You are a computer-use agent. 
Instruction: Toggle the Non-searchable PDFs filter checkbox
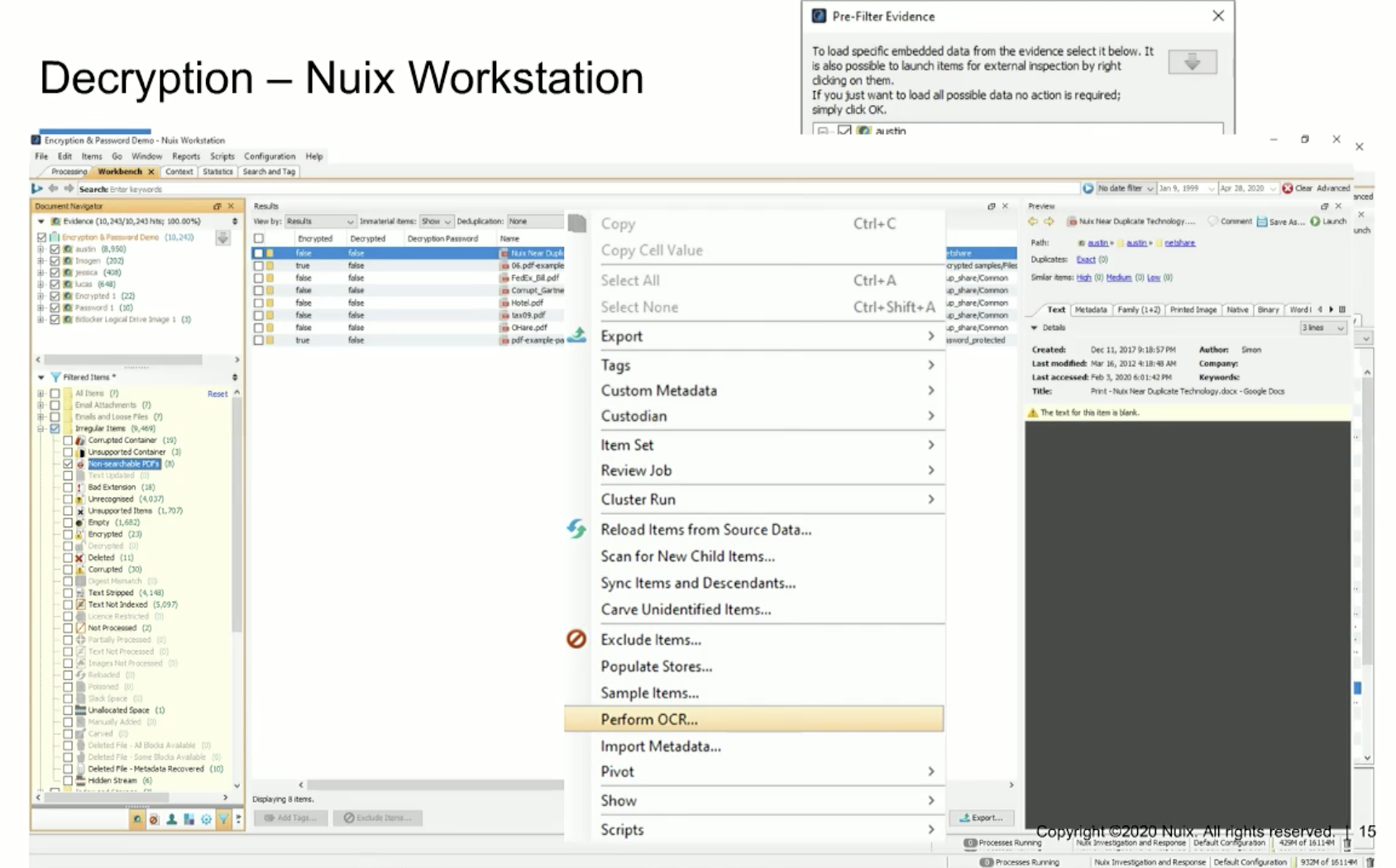click(x=70, y=464)
